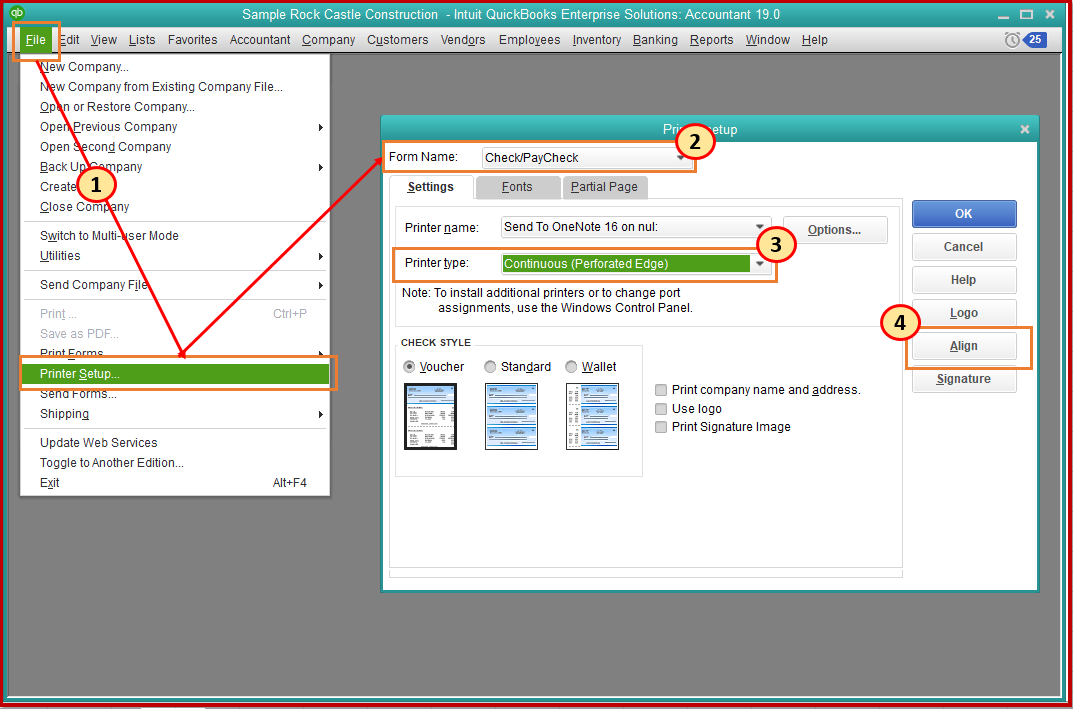The image size is (1073, 709).
Task: Click the Cancel button
Action: click(x=964, y=246)
